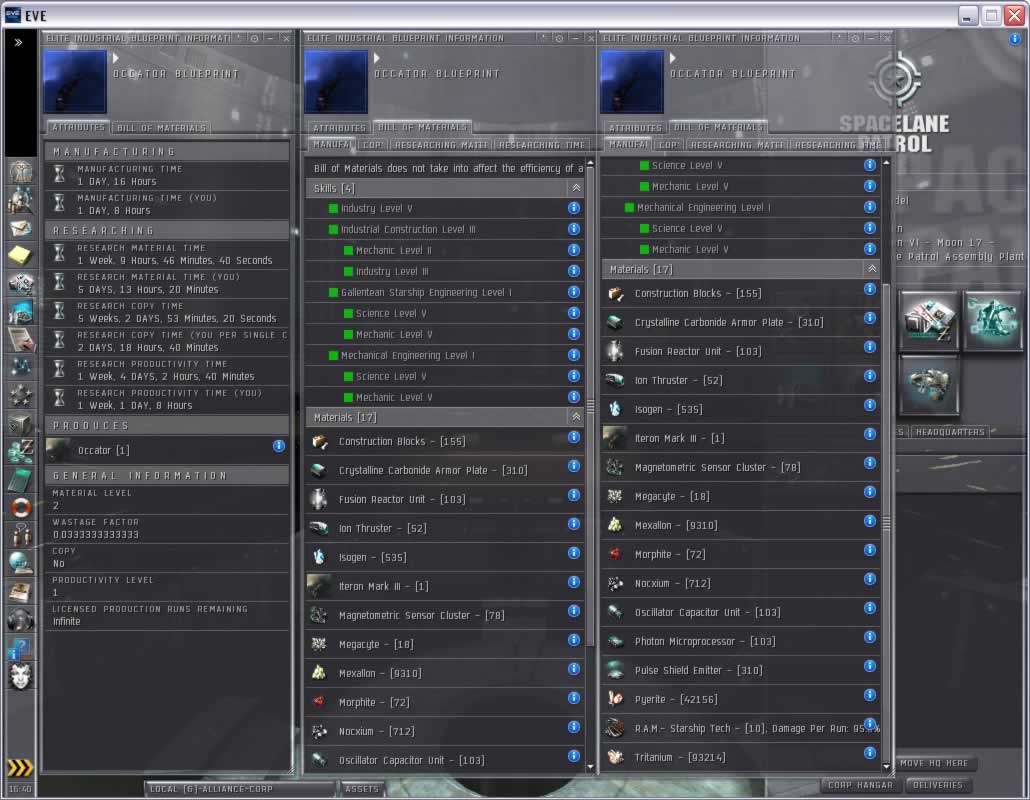This screenshot has height=800, width=1030.
Task: Open the market papers station service icon
Action: [x=928, y=322]
